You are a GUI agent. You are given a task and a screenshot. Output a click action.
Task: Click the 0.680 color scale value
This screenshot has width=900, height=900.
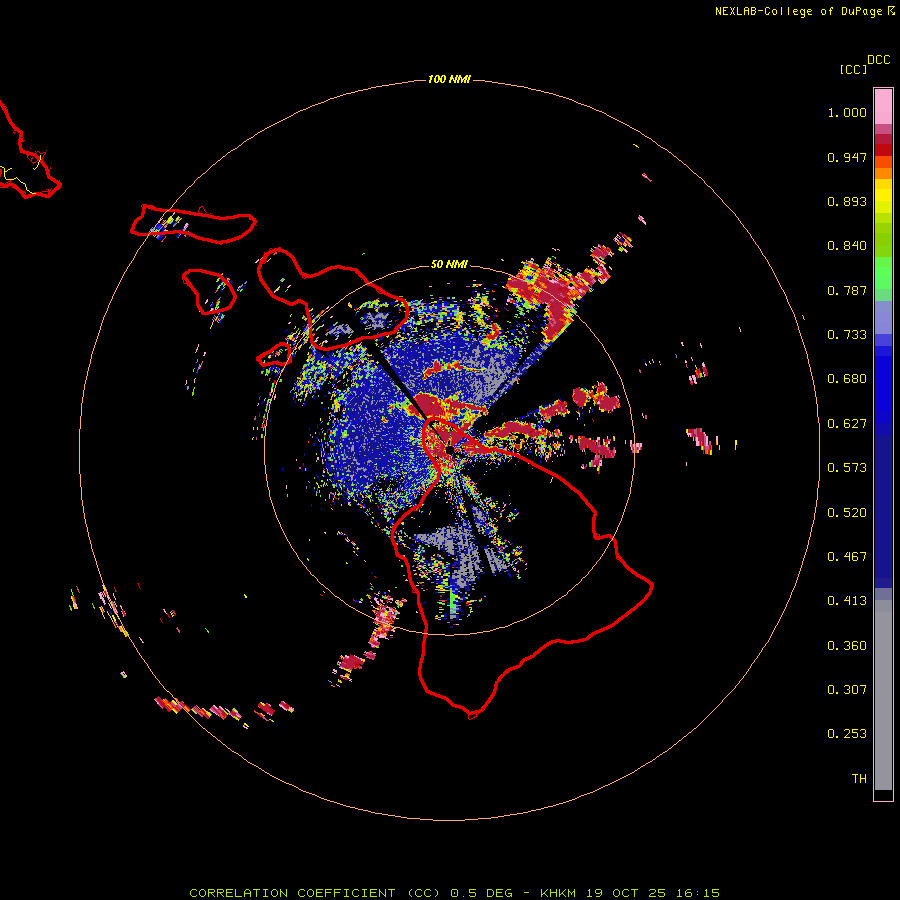pos(847,379)
